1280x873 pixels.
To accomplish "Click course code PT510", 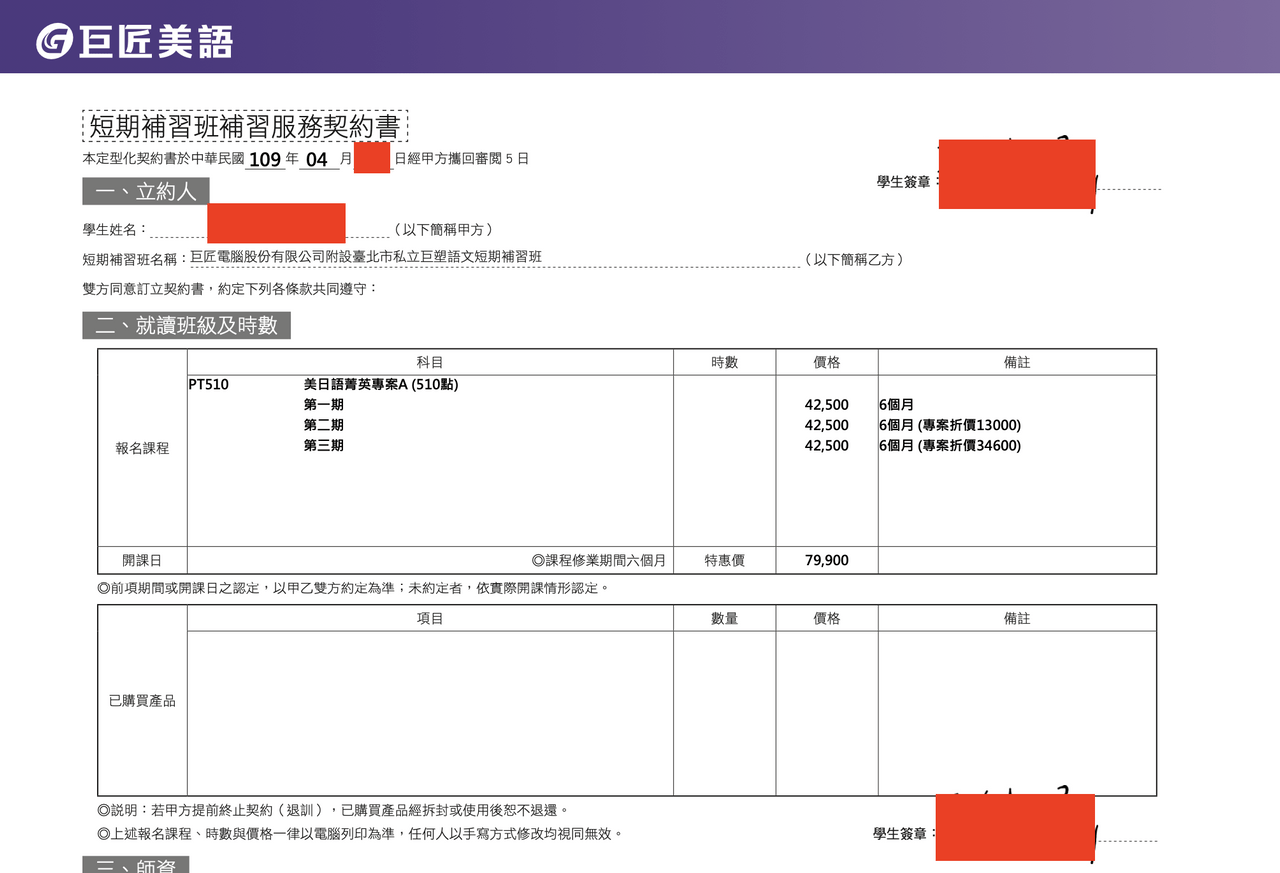I will (209, 384).
